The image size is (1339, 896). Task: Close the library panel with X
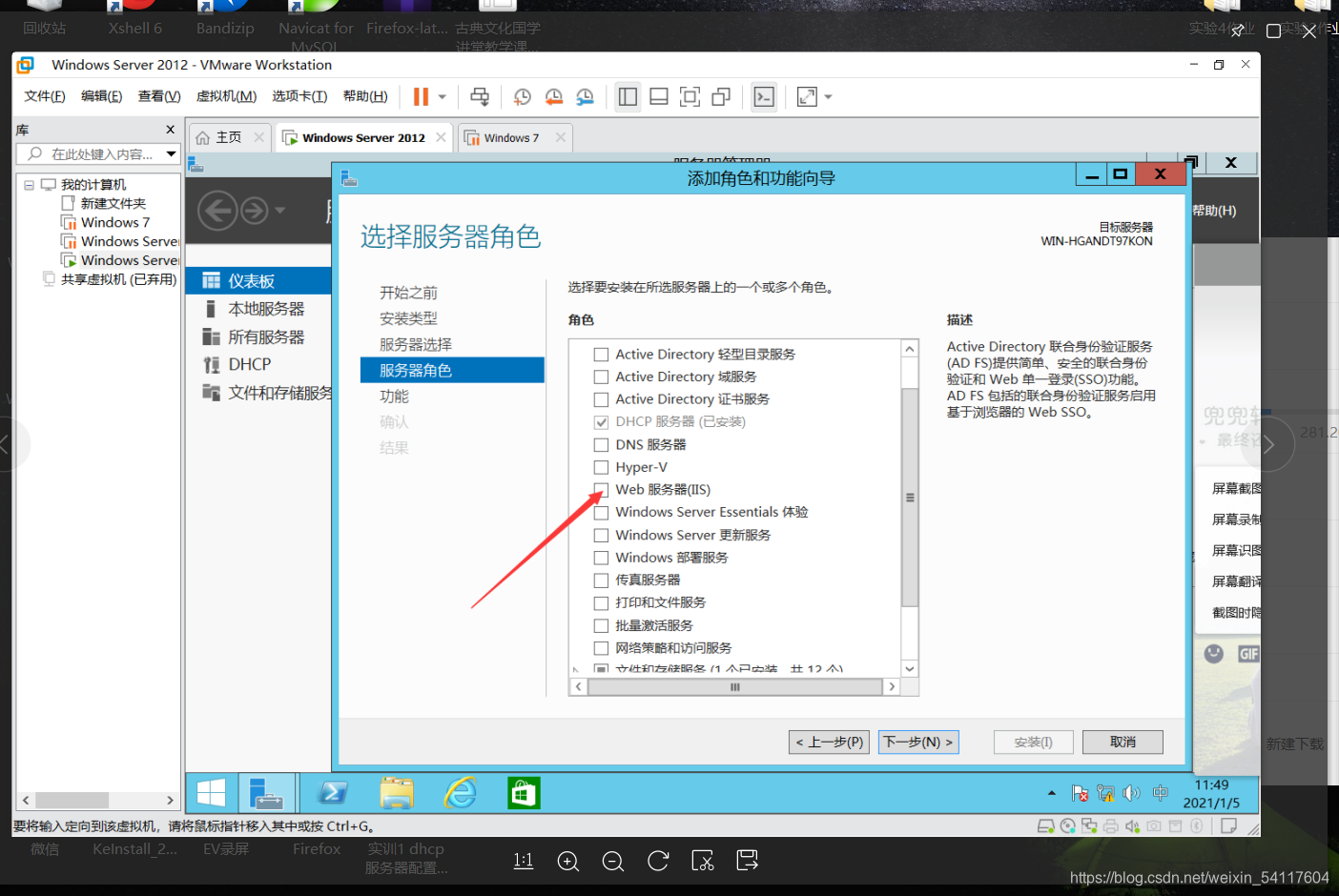click(x=171, y=130)
